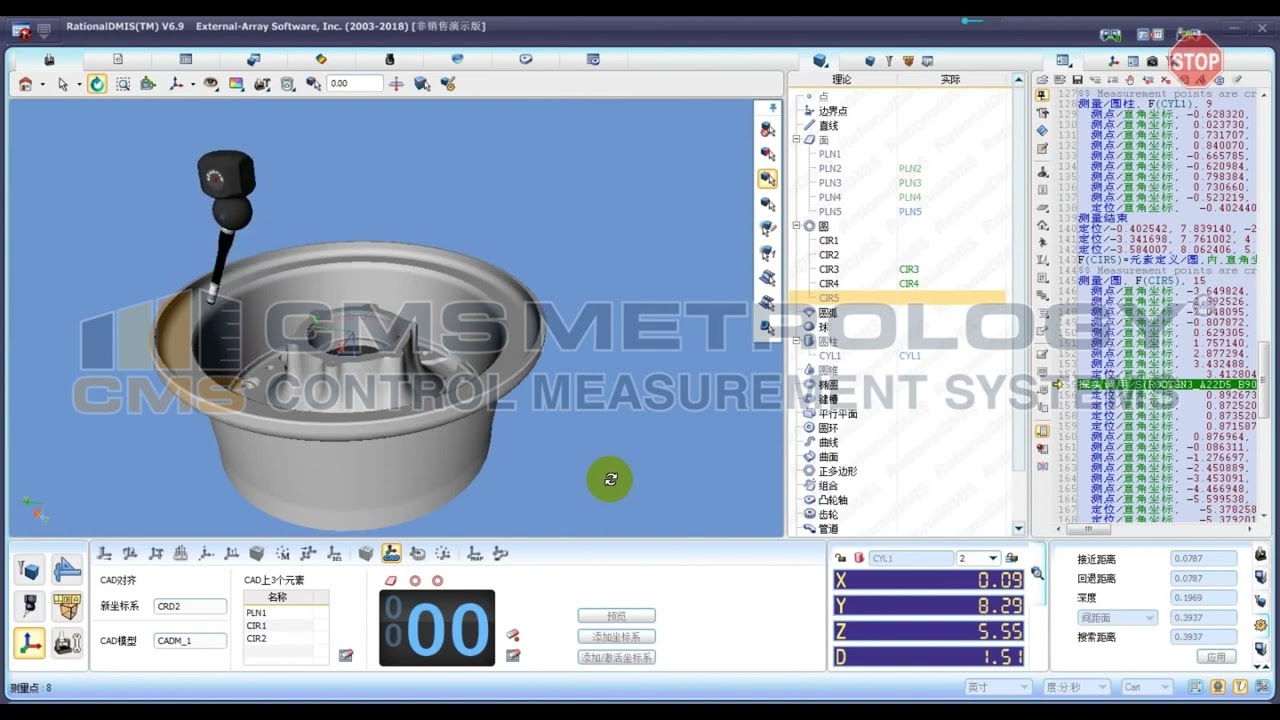Click the hand icon in the program editor toolbar
Screen dimensions: 1280x720
(1130, 79)
